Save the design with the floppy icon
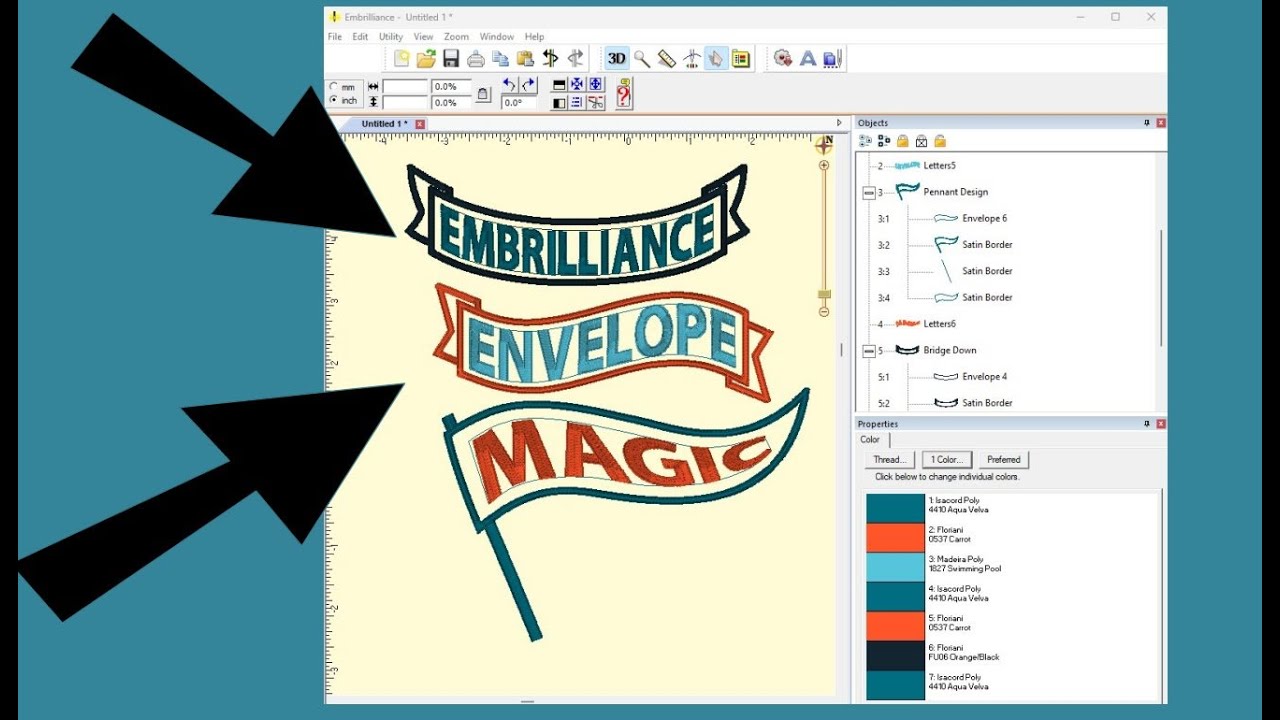This screenshot has height=720, width=1280. (x=451, y=59)
